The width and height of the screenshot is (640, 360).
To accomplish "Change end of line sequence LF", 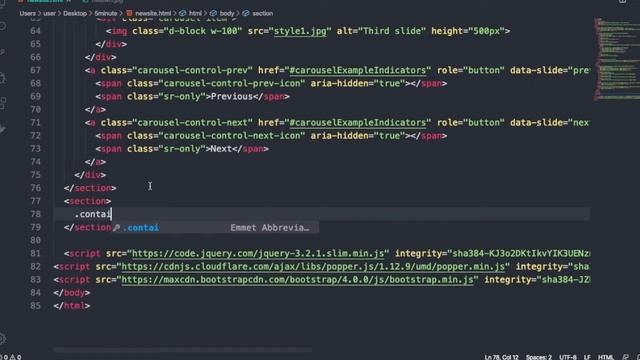I will tap(587, 357).
